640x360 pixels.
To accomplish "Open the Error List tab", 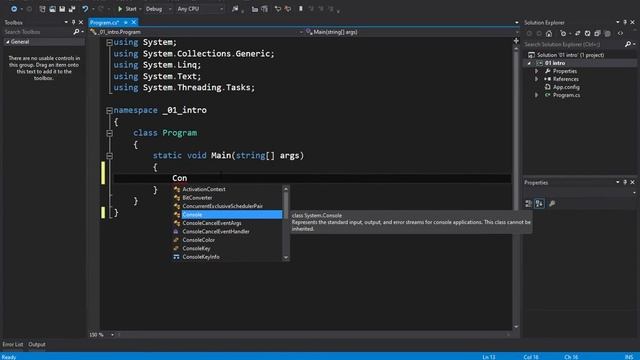I will click(13, 344).
